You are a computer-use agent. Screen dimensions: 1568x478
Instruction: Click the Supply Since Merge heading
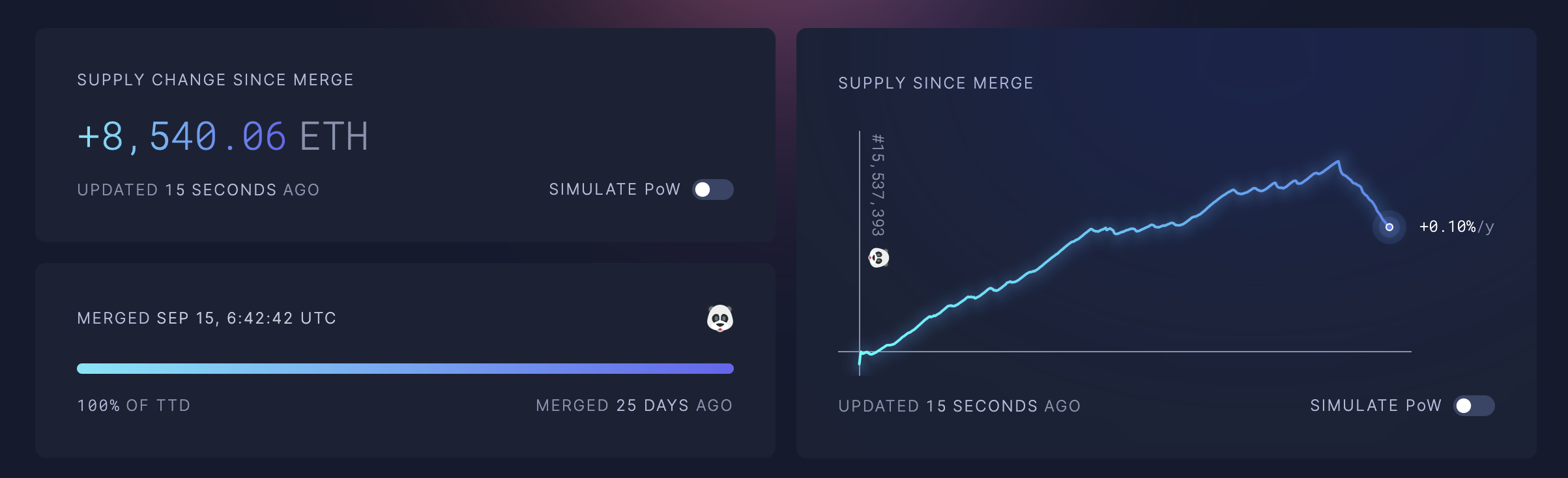(936, 83)
